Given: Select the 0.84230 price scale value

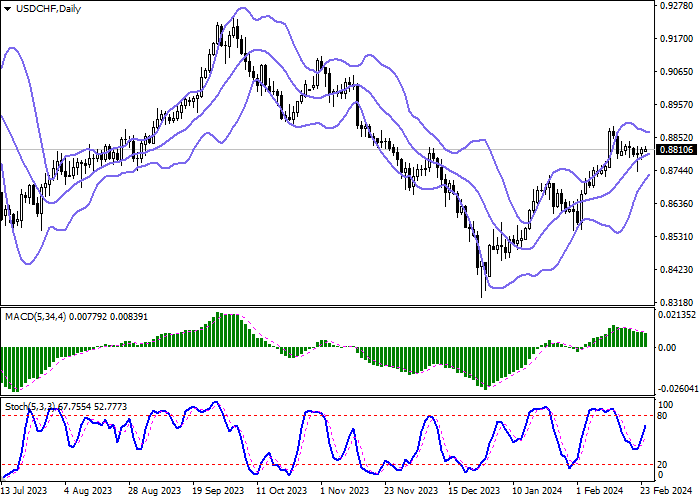Looking at the screenshot, I should tap(677, 270).
